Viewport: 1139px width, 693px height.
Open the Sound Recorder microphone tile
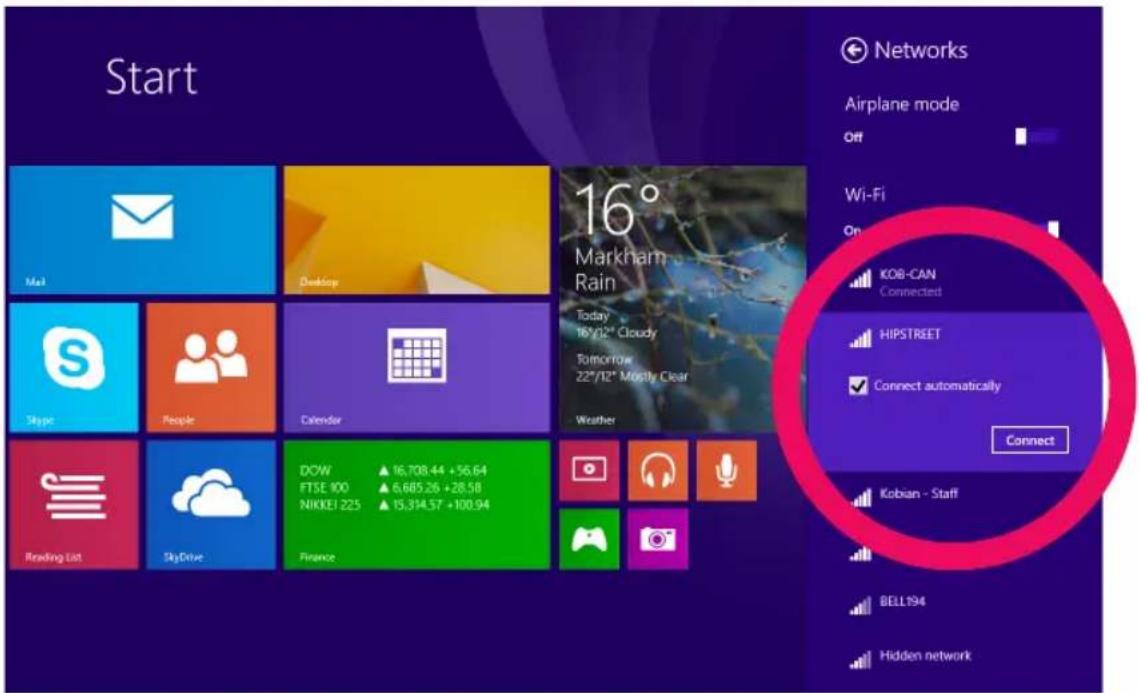tap(726, 470)
